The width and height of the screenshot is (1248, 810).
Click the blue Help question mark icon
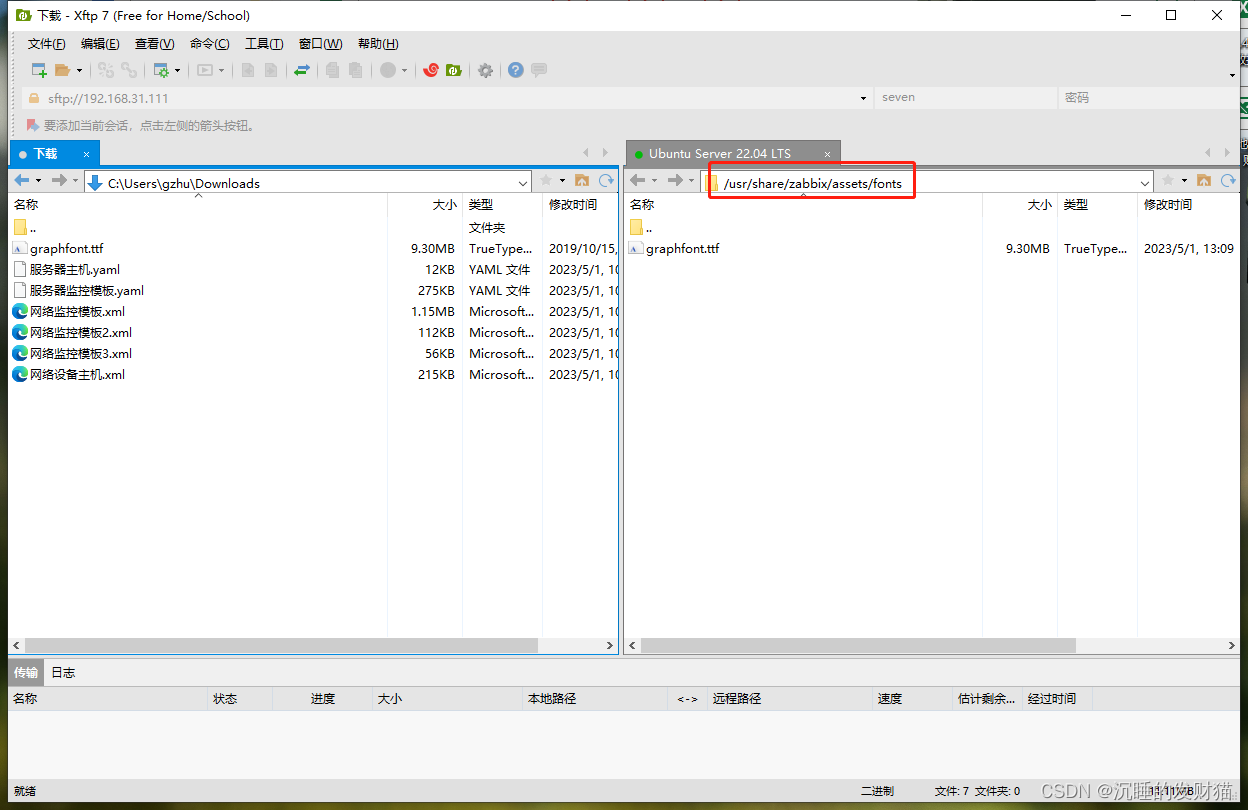pos(515,70)
